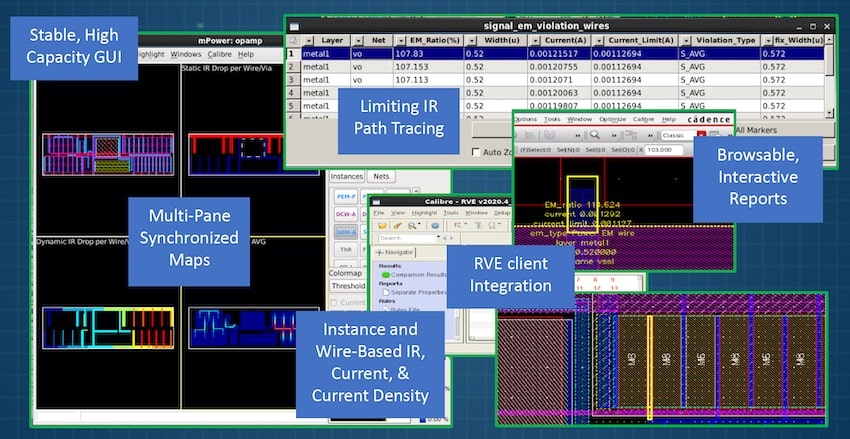Click the X coordinate field showing 103.000
The width and height of the screenshot is (850, 439).
666,150
